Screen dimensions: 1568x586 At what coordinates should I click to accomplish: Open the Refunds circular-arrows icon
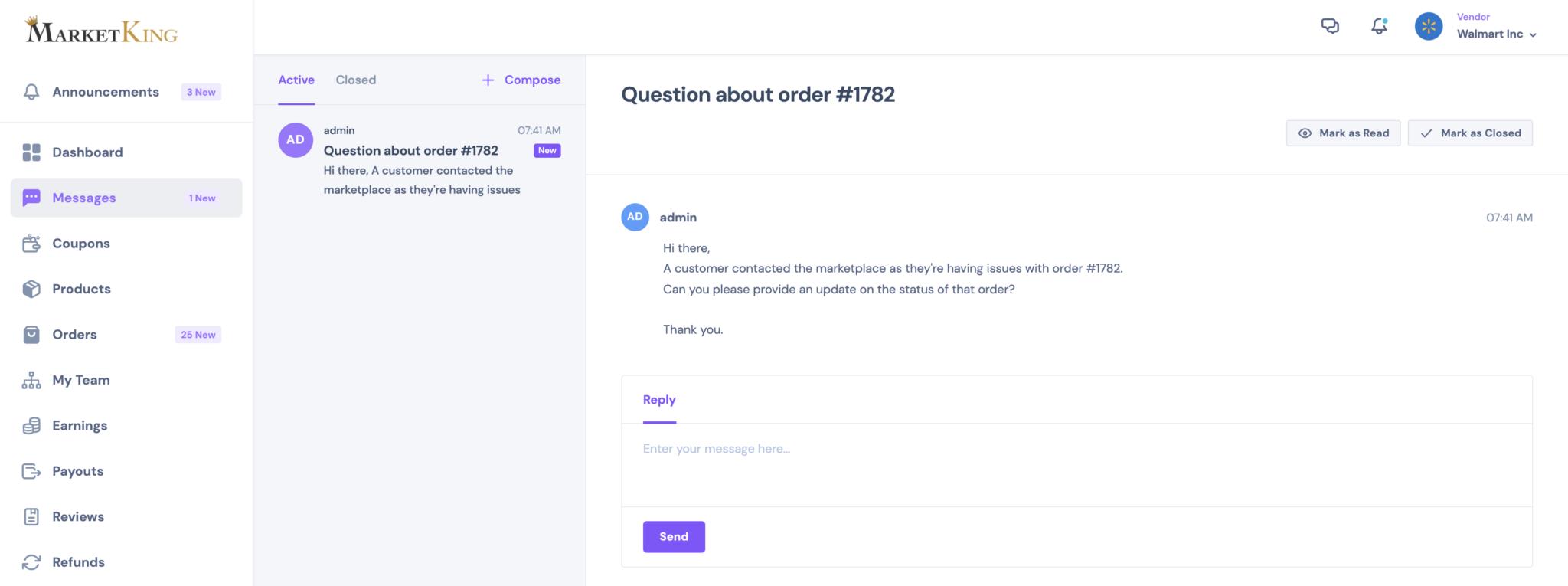click(31, 562)
